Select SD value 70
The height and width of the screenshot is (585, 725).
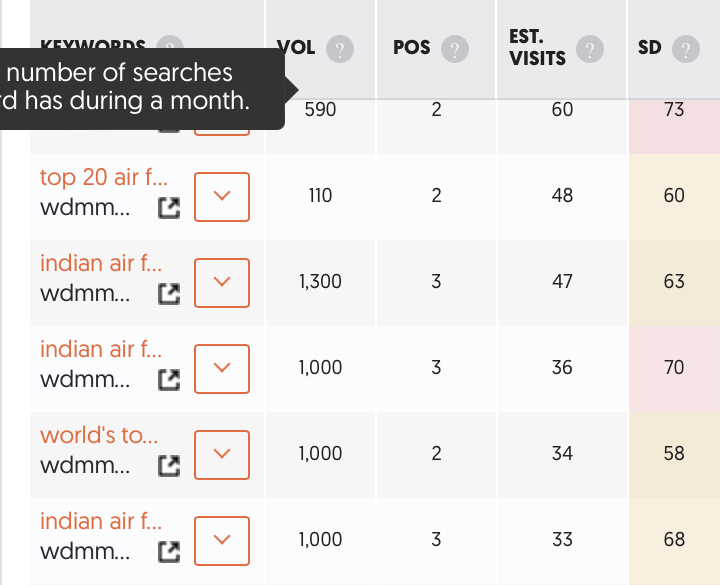point(674,368)
